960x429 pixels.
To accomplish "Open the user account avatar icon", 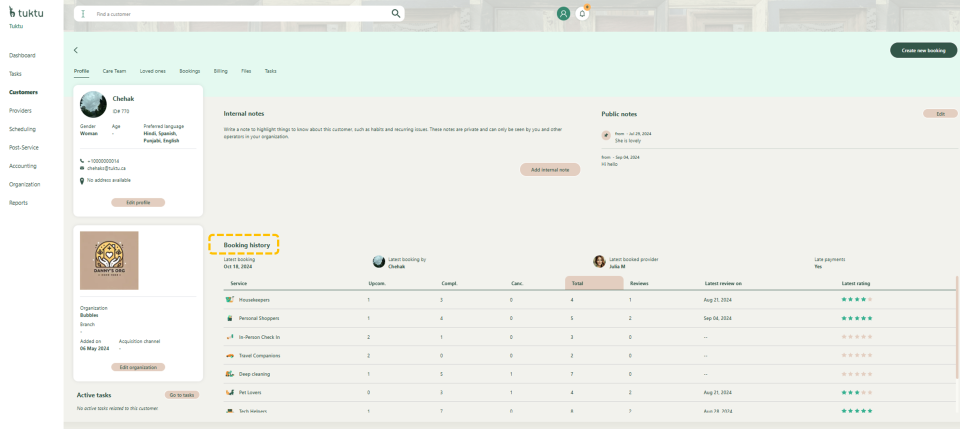I will [563, 14].
